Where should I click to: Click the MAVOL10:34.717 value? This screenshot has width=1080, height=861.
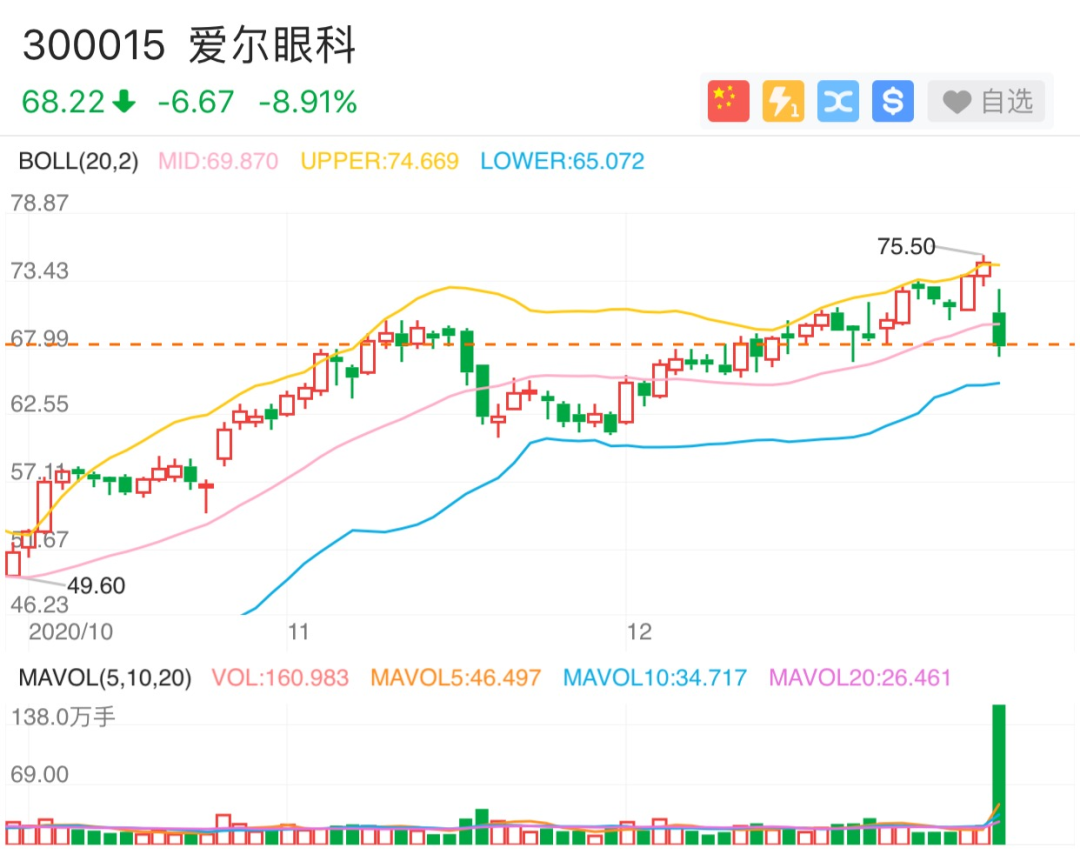coord(655,678)
